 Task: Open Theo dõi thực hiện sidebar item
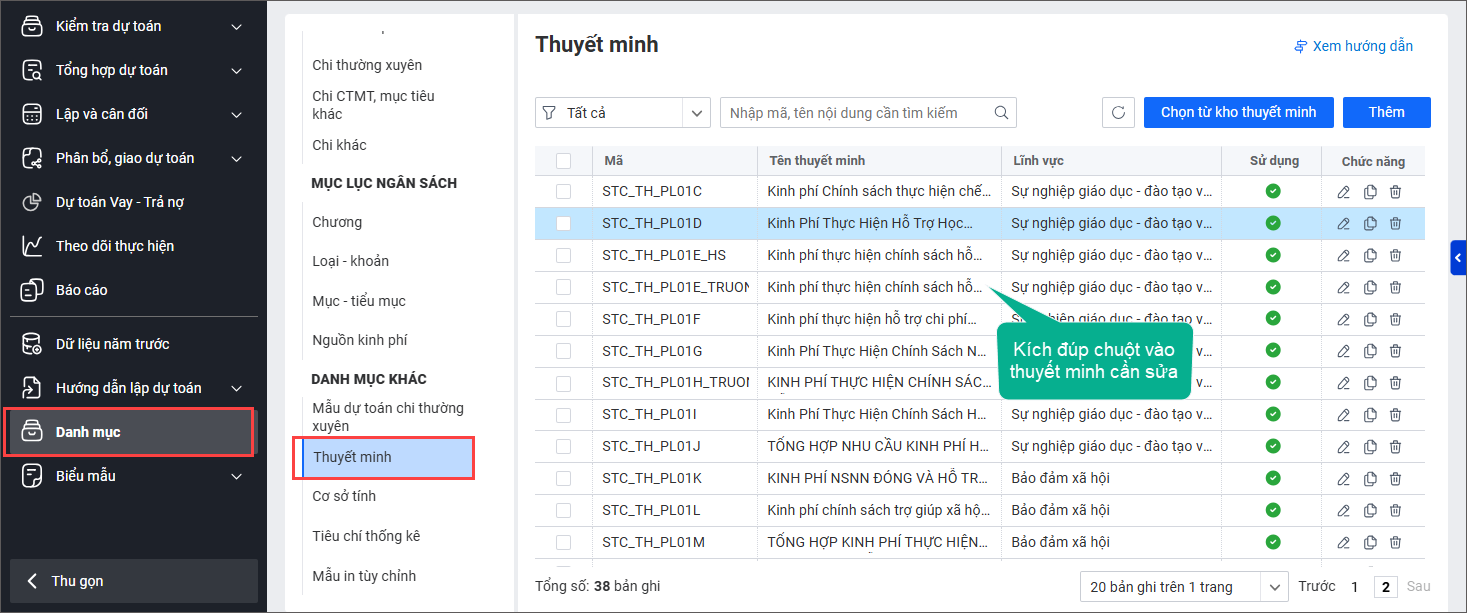pos(101,246)
